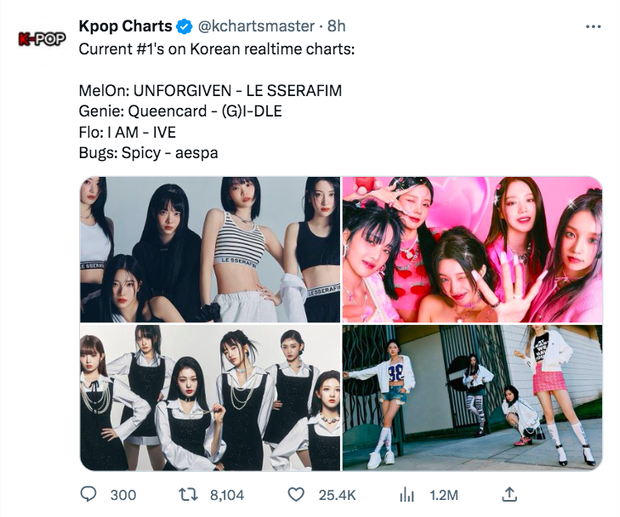Click the retweet arrows icon
The width and height of the screenshot is (620, 517).
(x=188, y=494)
